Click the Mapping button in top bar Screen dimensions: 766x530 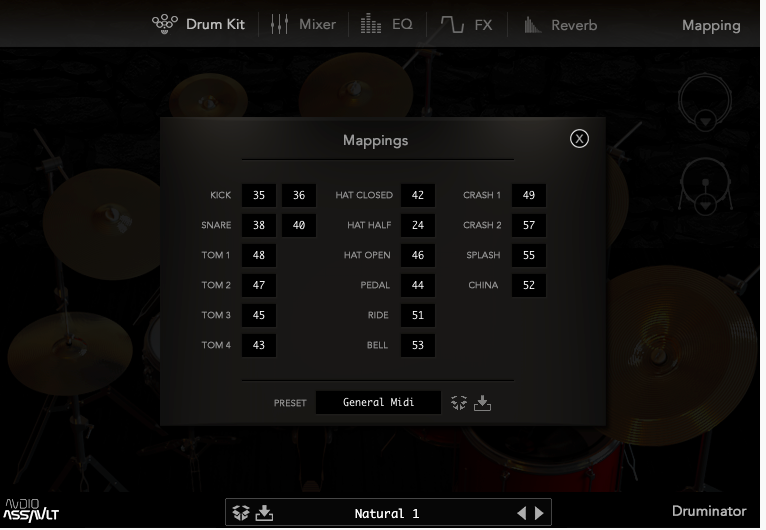(711, 25)
